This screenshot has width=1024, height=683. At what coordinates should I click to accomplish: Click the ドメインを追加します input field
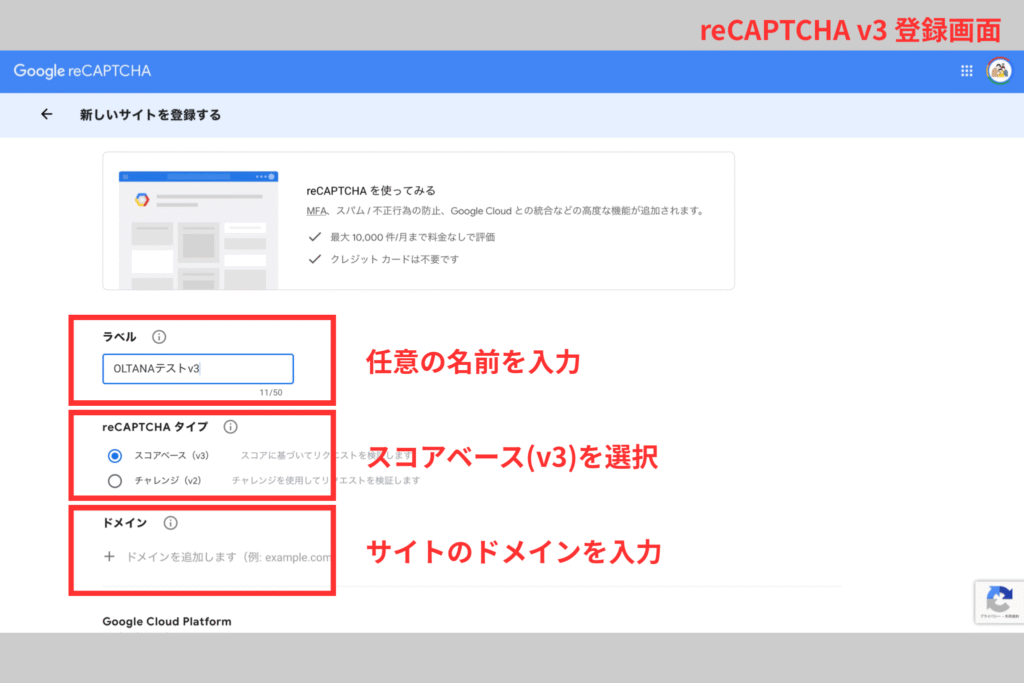(228, 557)
